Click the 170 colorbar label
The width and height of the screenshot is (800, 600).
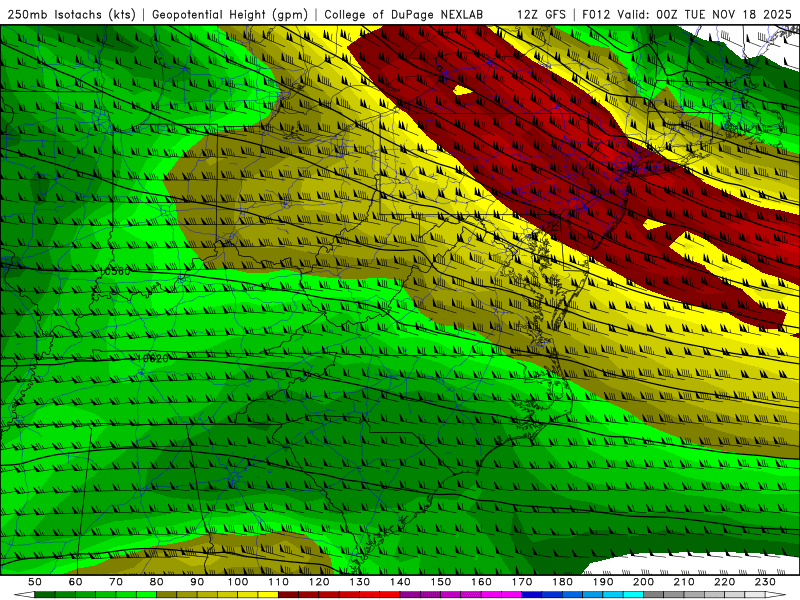coord(522,582)
